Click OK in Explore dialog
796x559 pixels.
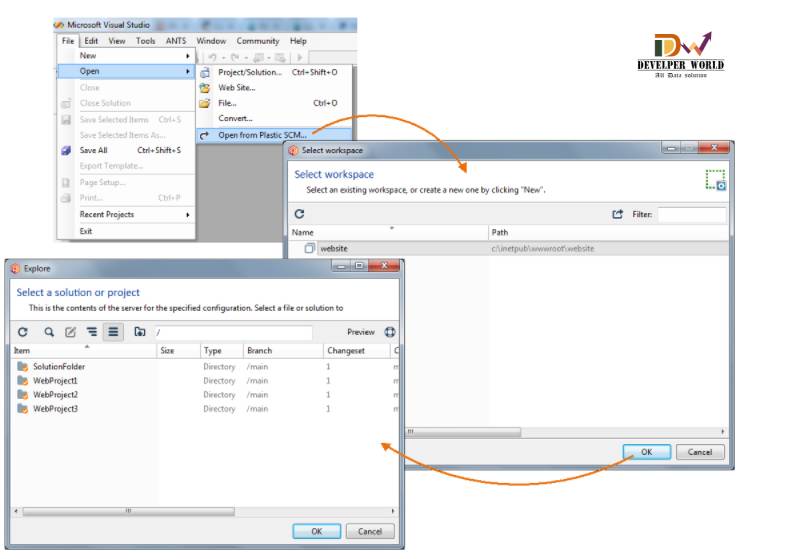click(317, 531)
